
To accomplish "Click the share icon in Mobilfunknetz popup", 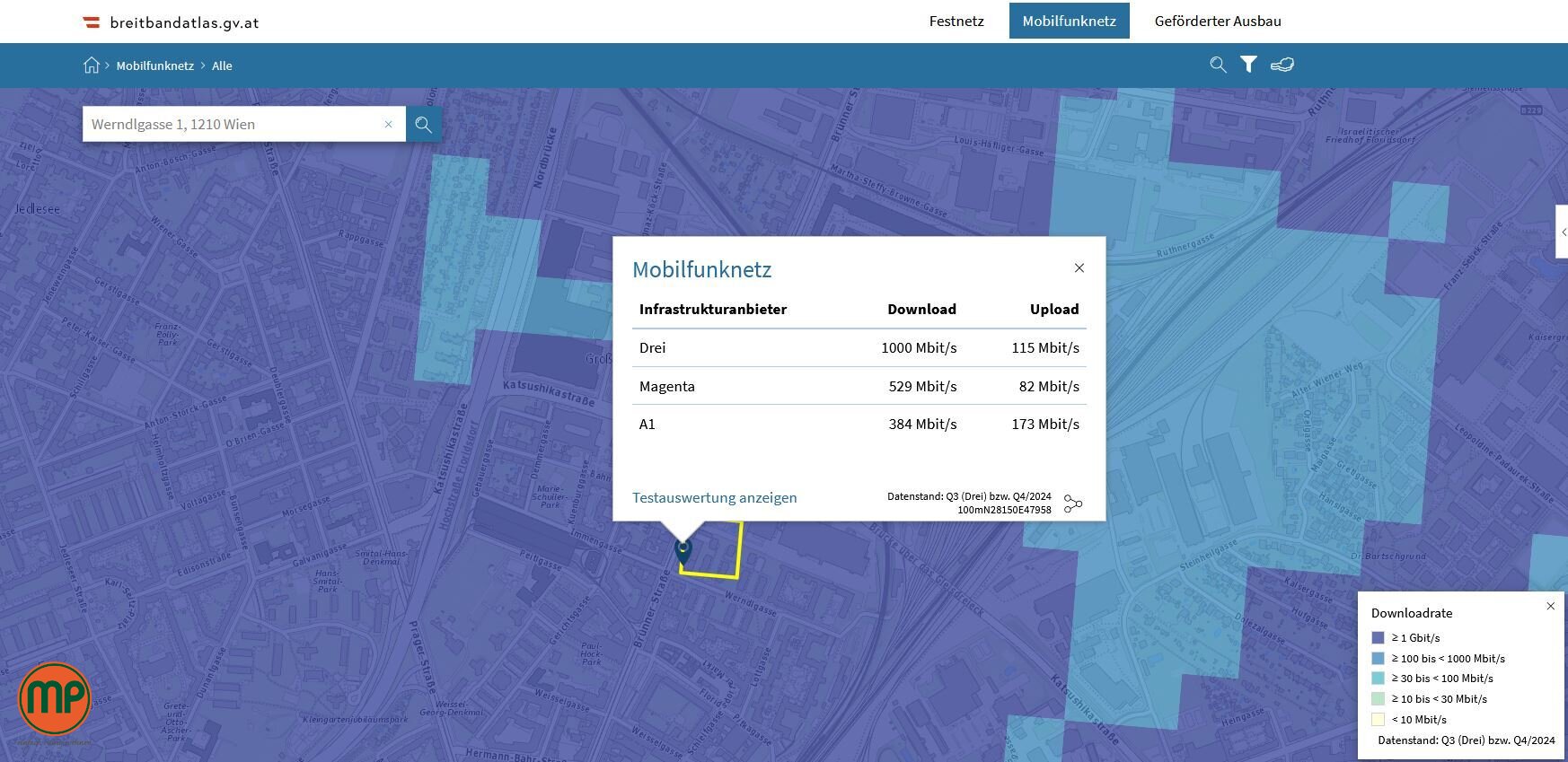I will (1072, 504).
